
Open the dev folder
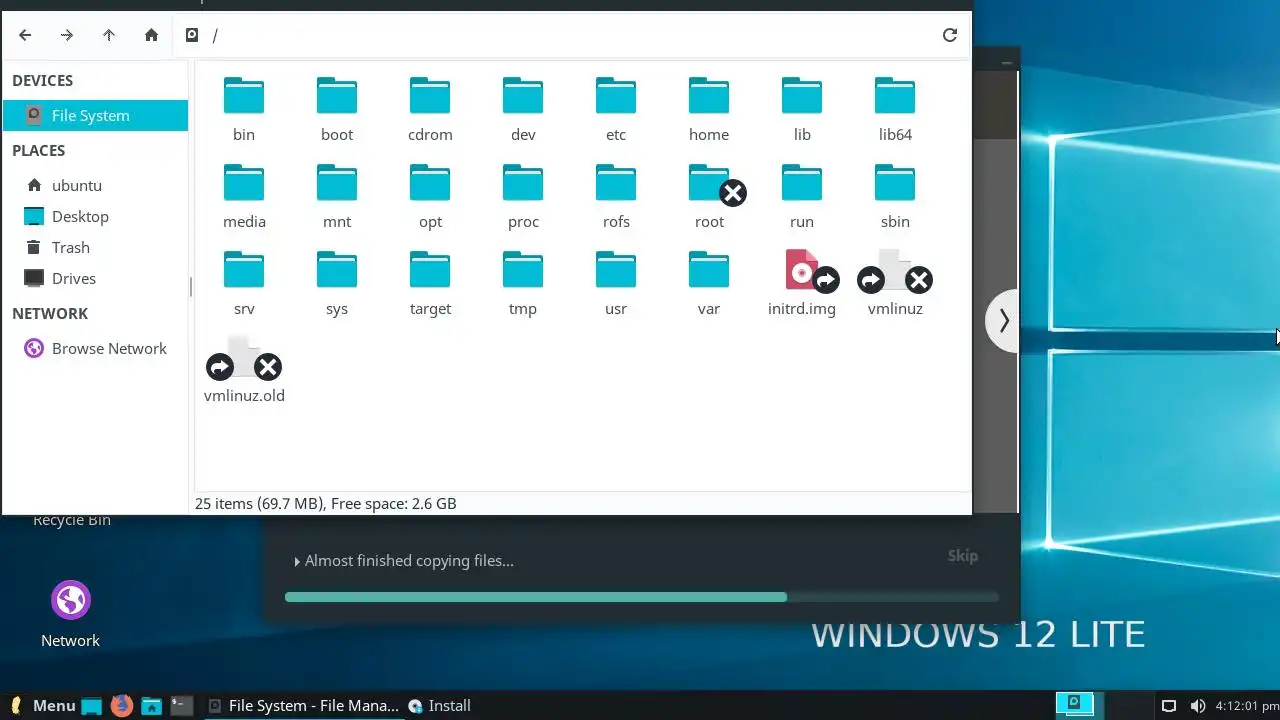click(x=523, y=110)
